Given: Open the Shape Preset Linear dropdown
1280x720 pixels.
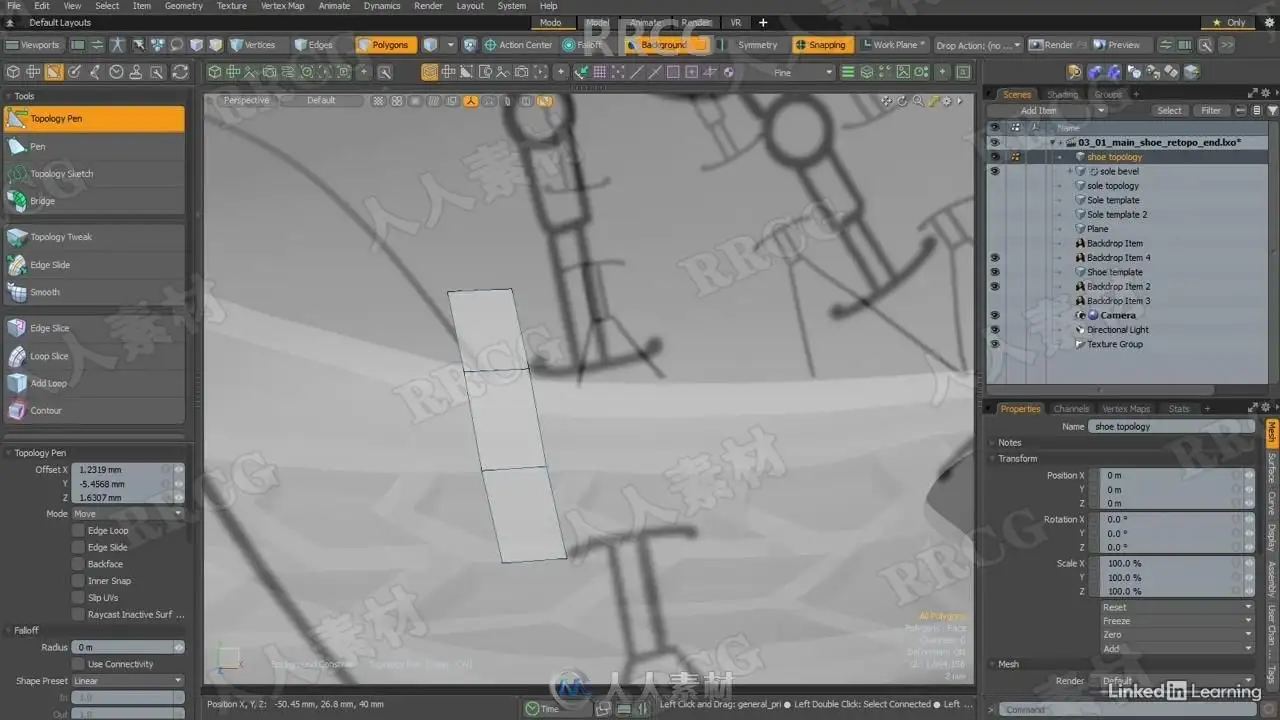Looking at the screenshot, I should pos(128,681).
